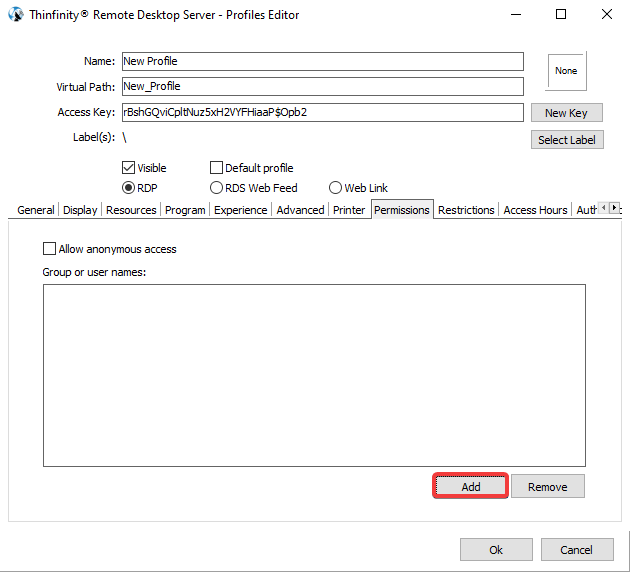
Task: Cancel the profile editor dialog
Action: 577,550
